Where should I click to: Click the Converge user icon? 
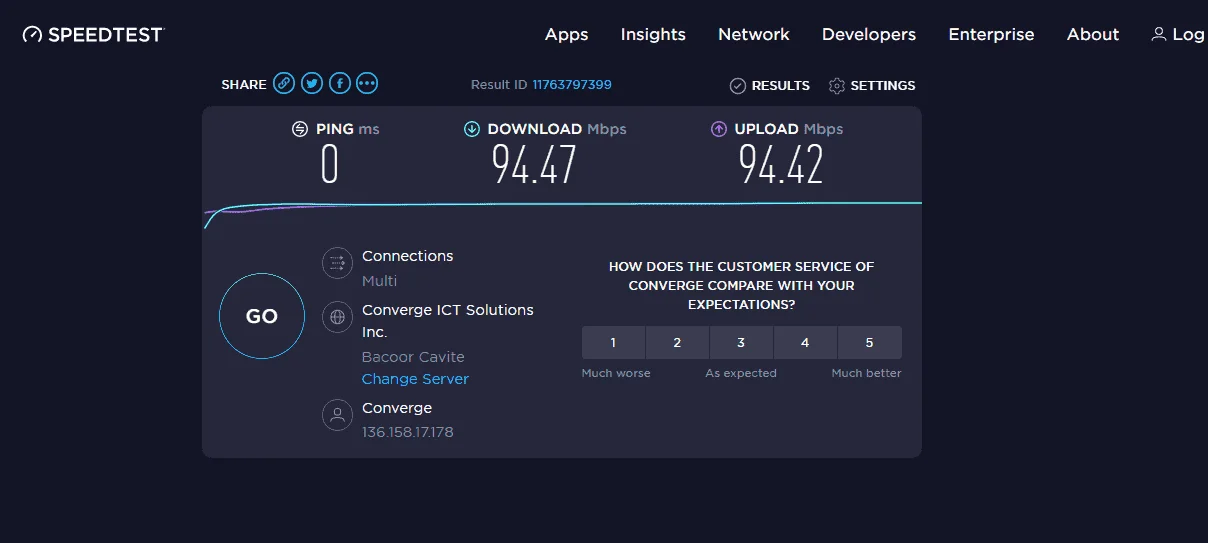click(337, 415)
